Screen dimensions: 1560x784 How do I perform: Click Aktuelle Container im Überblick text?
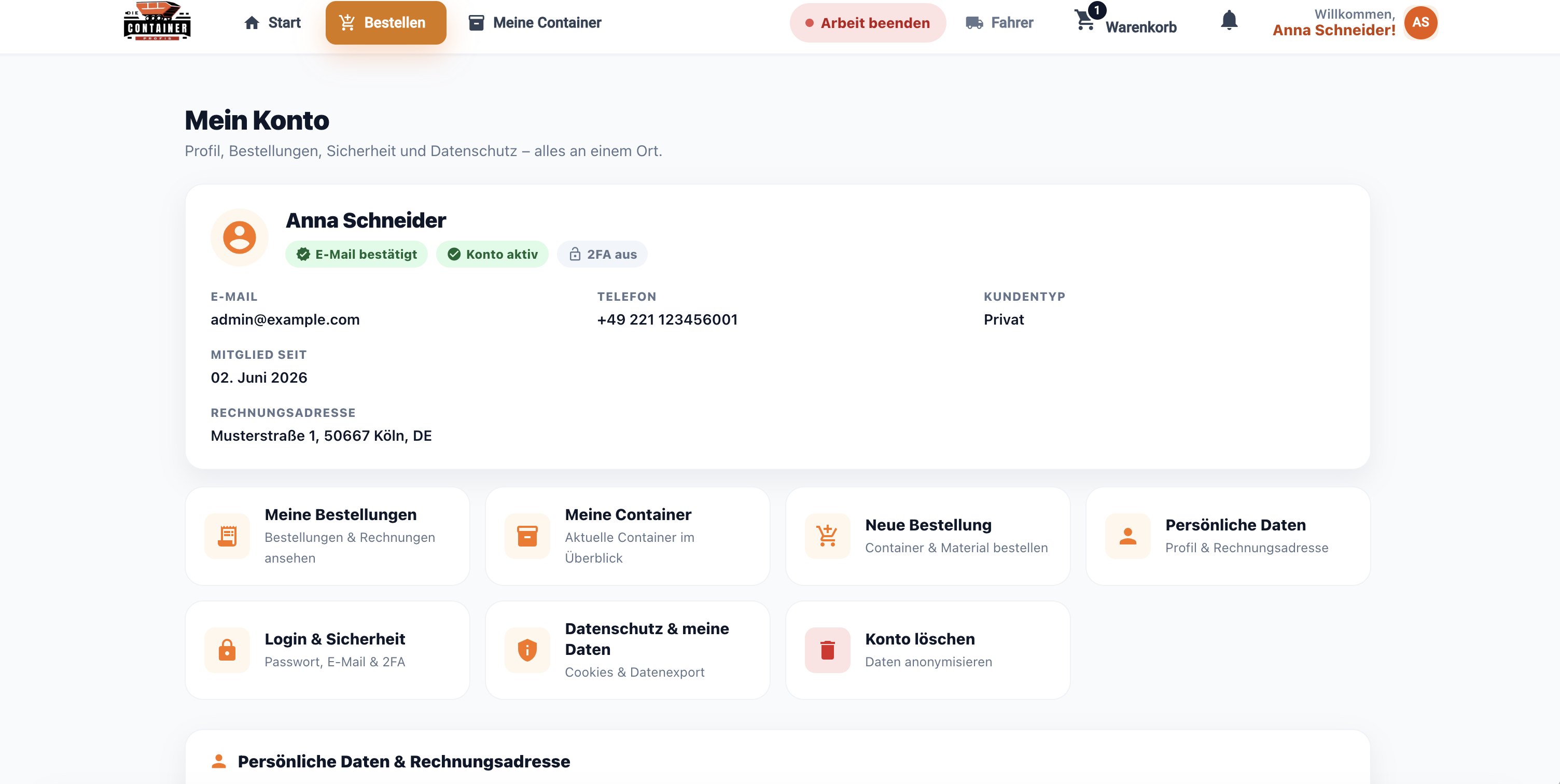629,547
